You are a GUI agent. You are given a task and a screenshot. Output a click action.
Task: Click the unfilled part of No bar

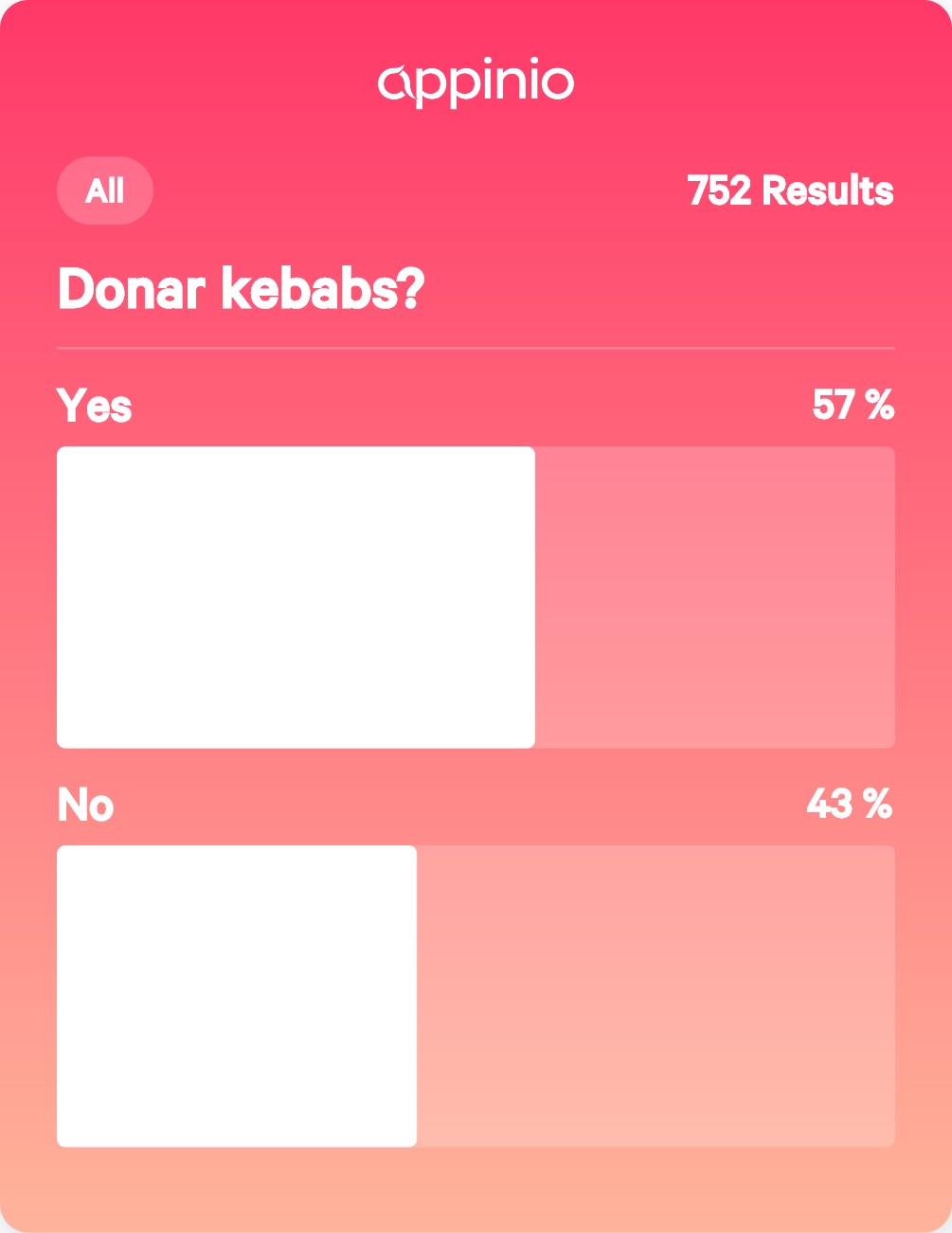656,996
